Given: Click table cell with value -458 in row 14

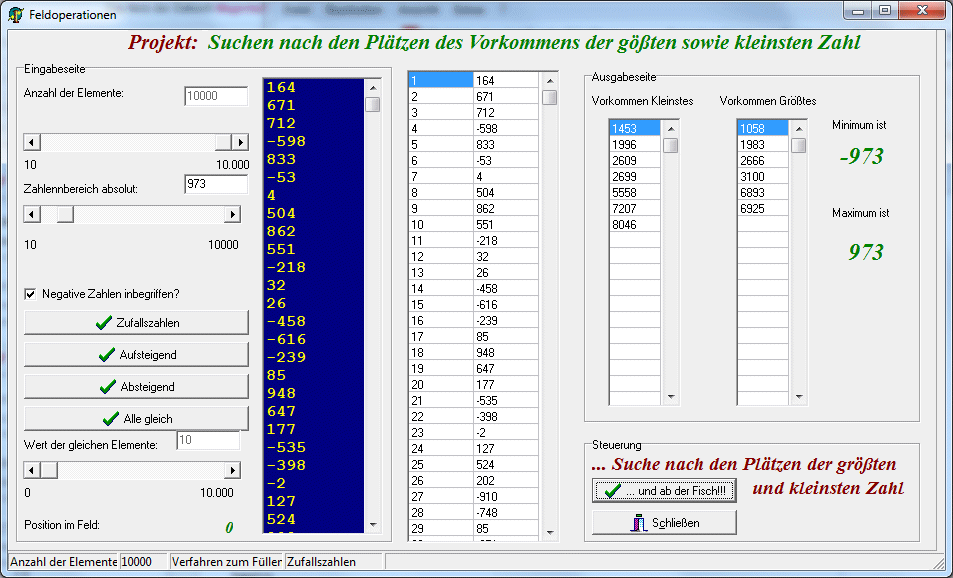Looking at the screenshot, I should (506, 289).
